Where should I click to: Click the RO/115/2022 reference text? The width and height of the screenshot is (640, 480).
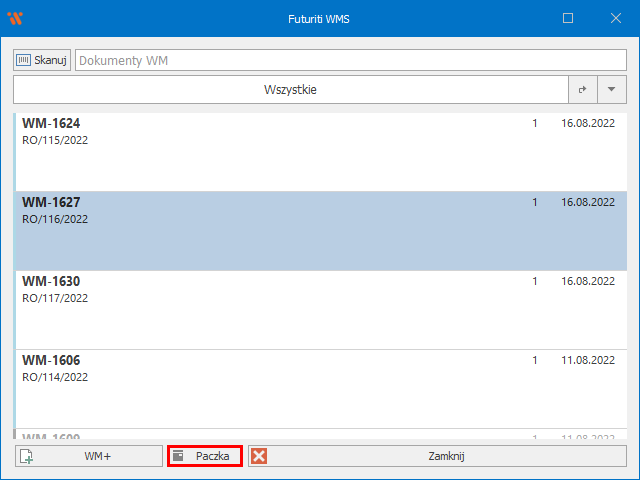55,141
